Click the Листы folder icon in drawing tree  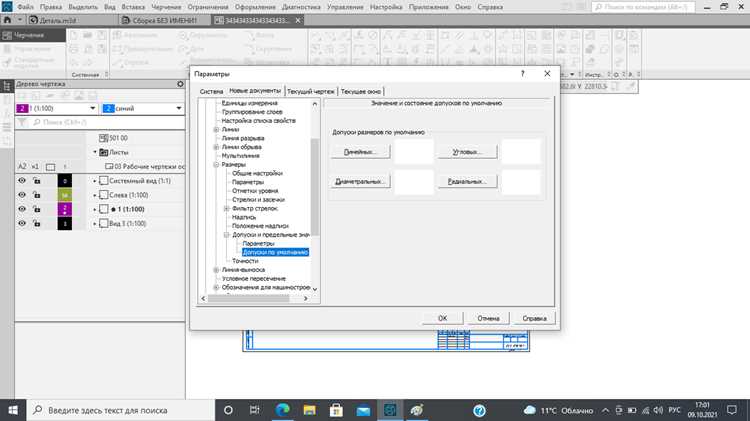point(103,152)
